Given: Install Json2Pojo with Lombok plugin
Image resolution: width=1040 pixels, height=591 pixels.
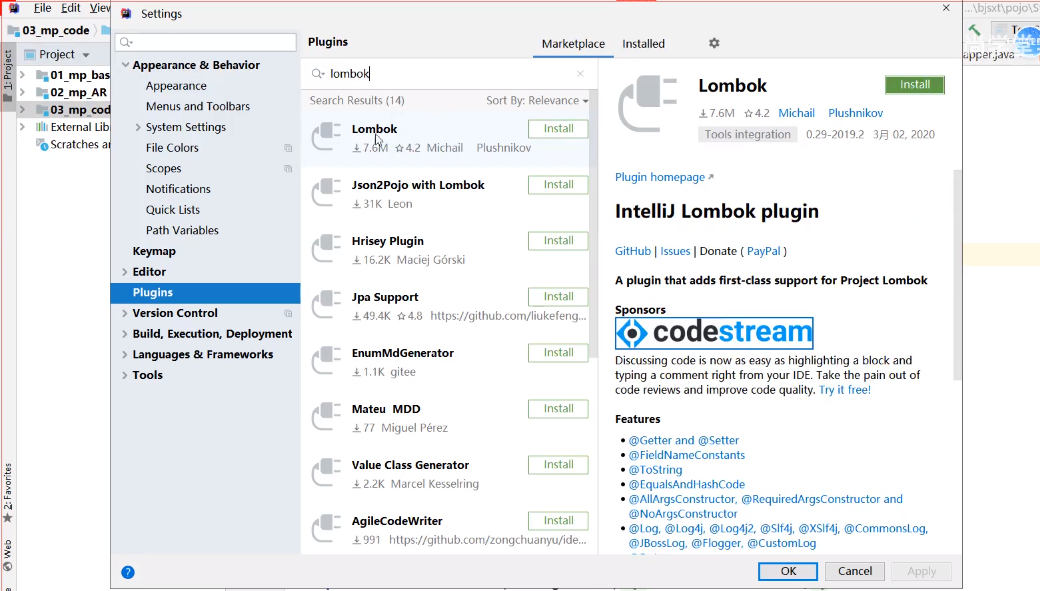Looking at the screenshot, I should [558, 184].
